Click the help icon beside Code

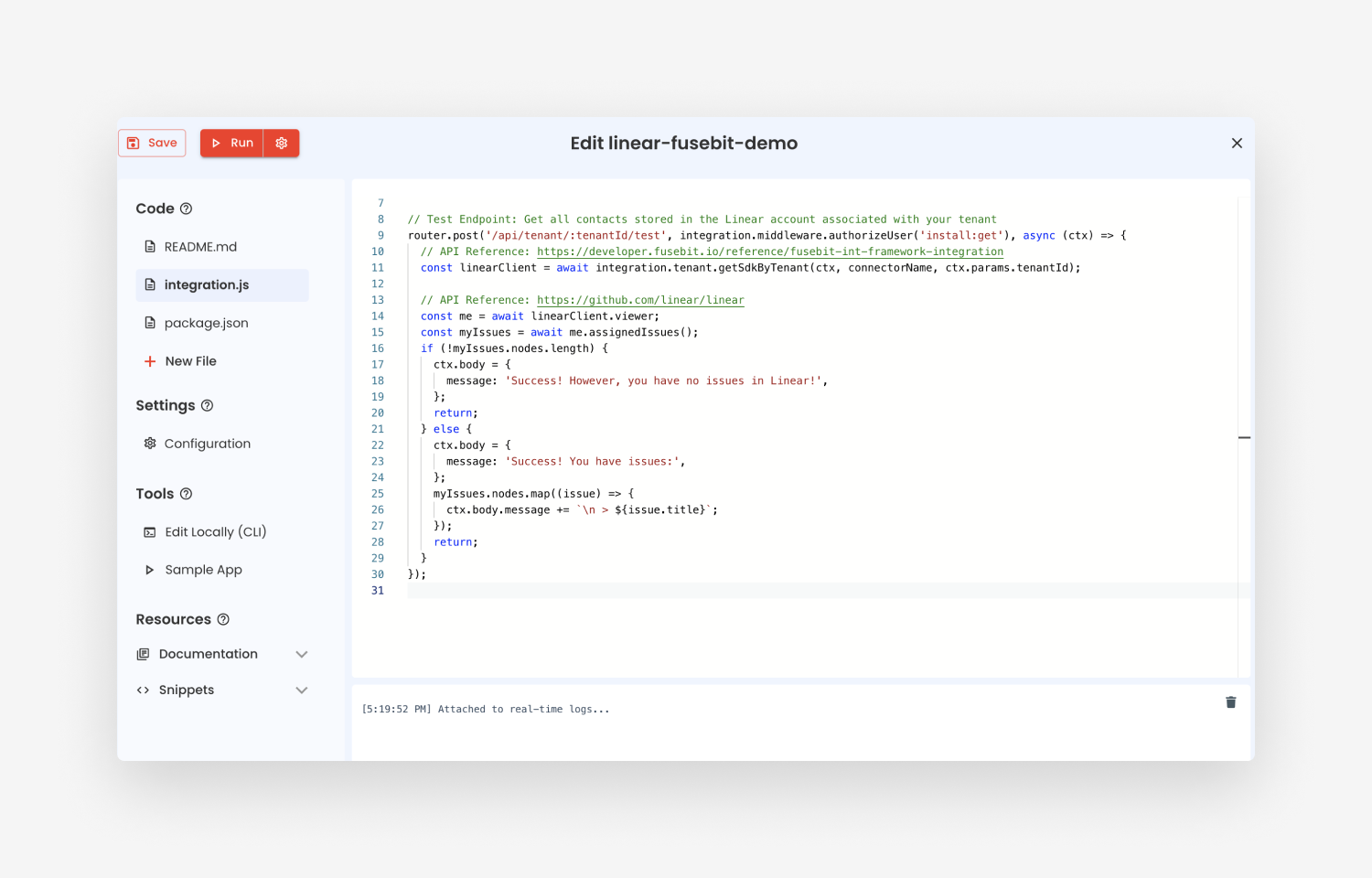(186, 209)
